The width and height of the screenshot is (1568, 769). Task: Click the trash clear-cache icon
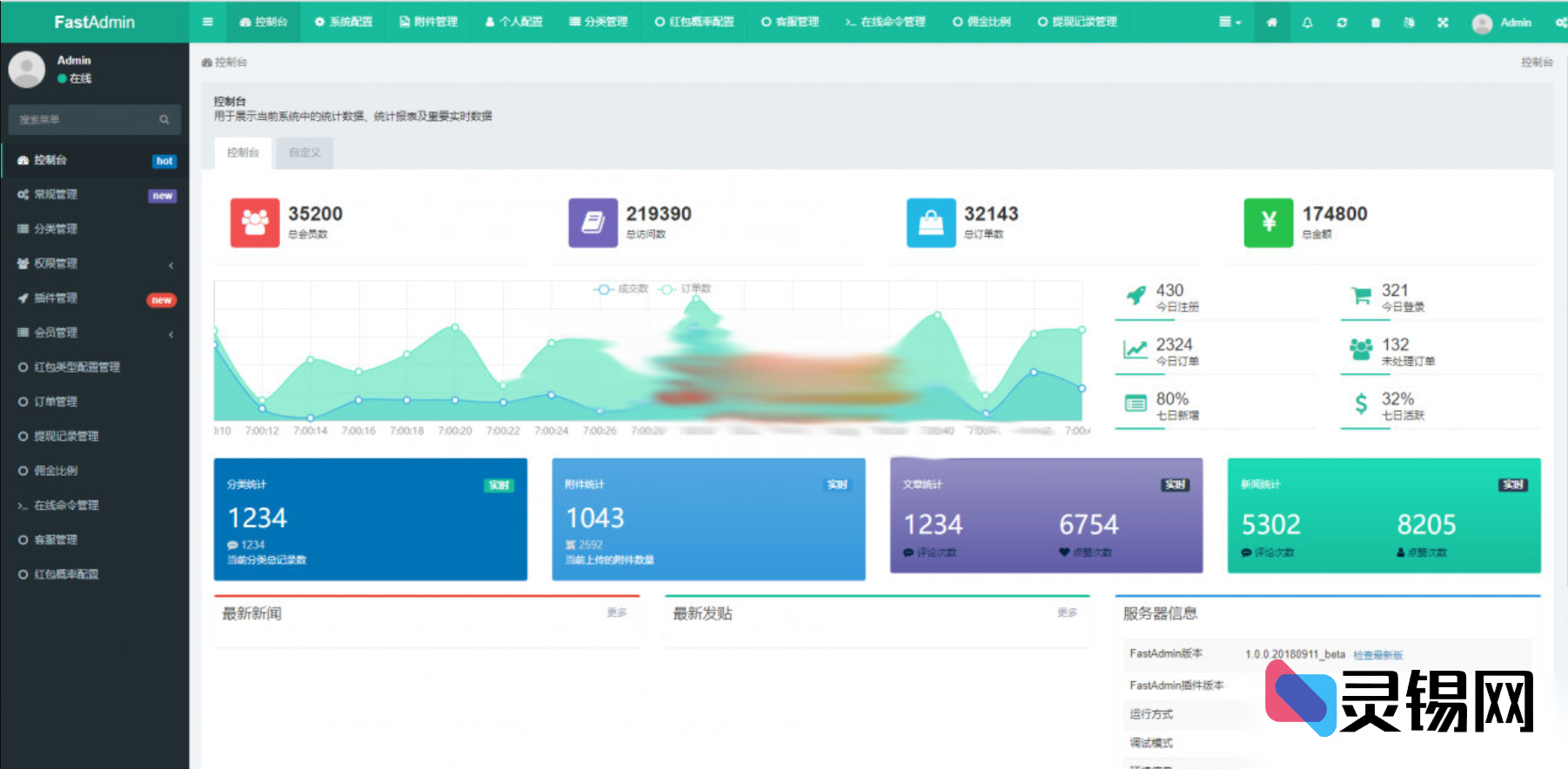[x=1376, y=23]
